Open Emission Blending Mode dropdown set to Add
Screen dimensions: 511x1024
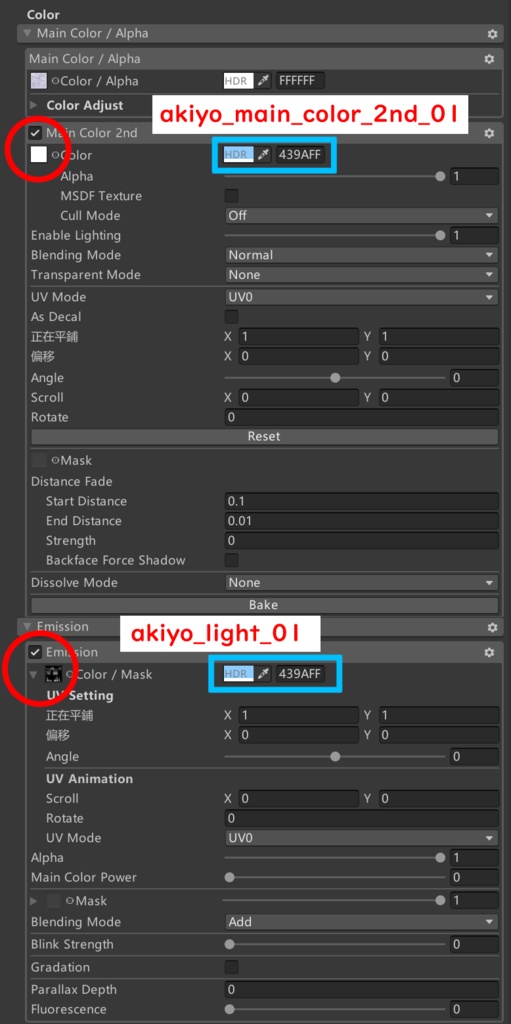[x=361, y=922]
